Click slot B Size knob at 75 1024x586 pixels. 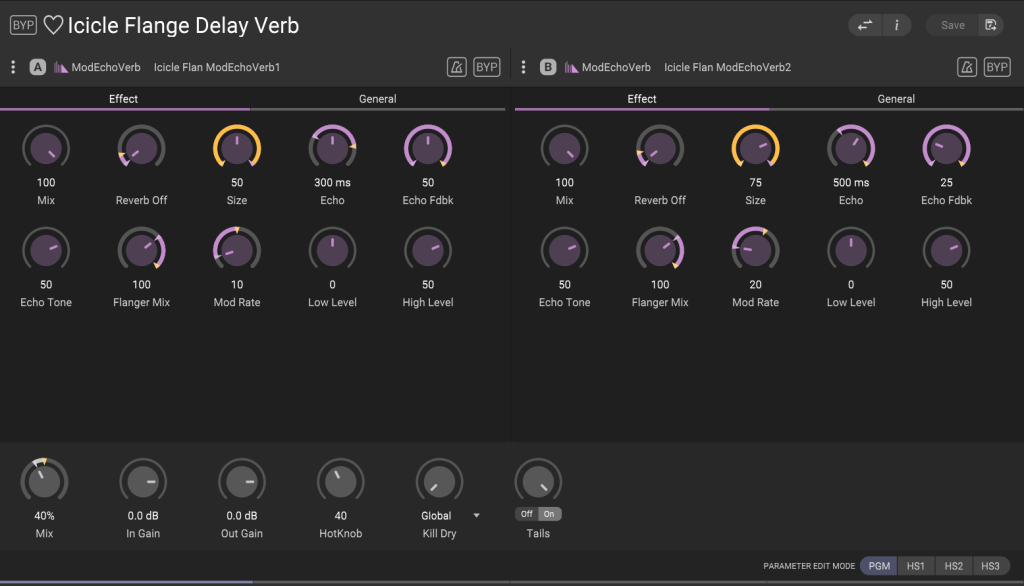point(756,148)
